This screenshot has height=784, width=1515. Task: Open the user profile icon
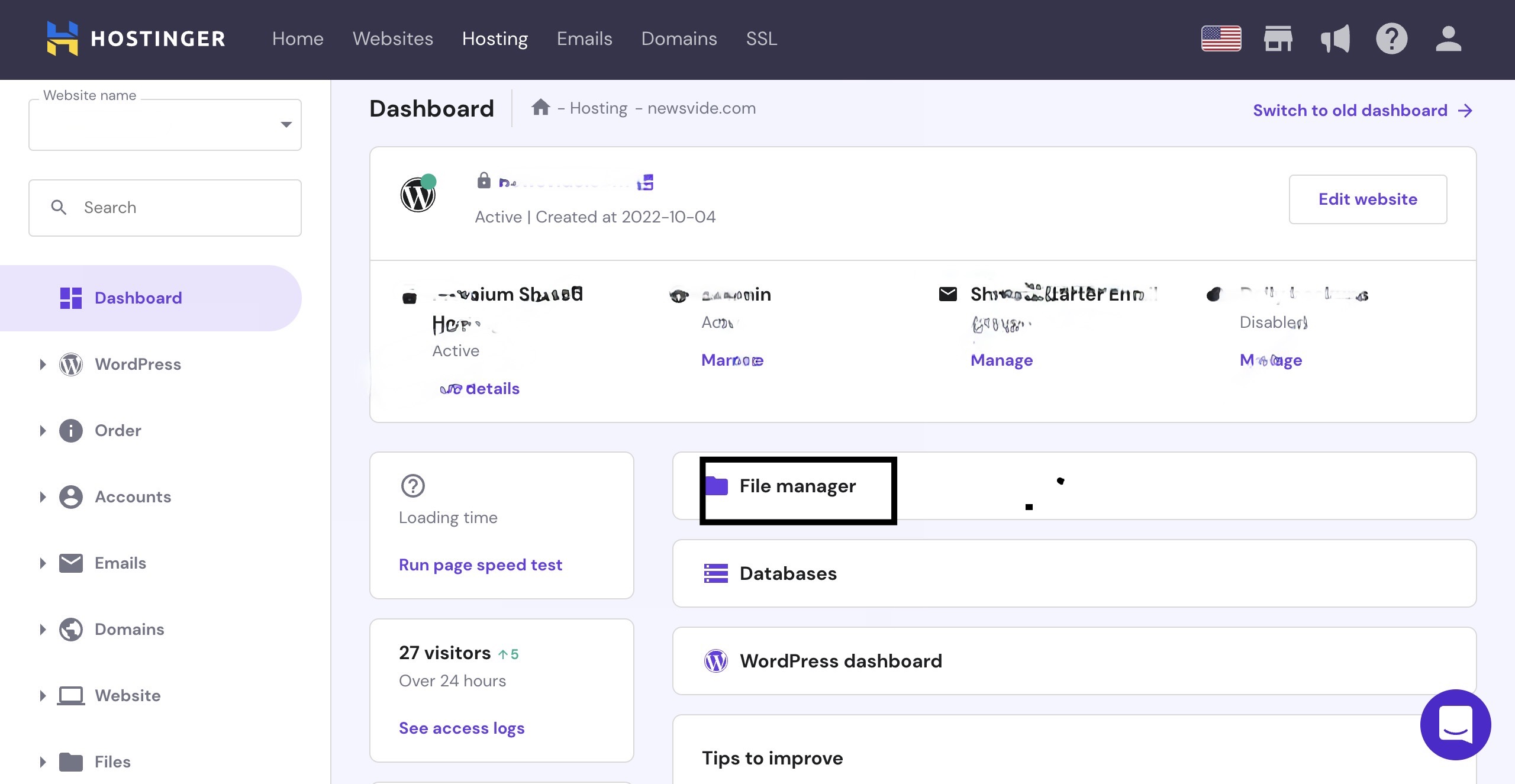[x=1448, y=39]
